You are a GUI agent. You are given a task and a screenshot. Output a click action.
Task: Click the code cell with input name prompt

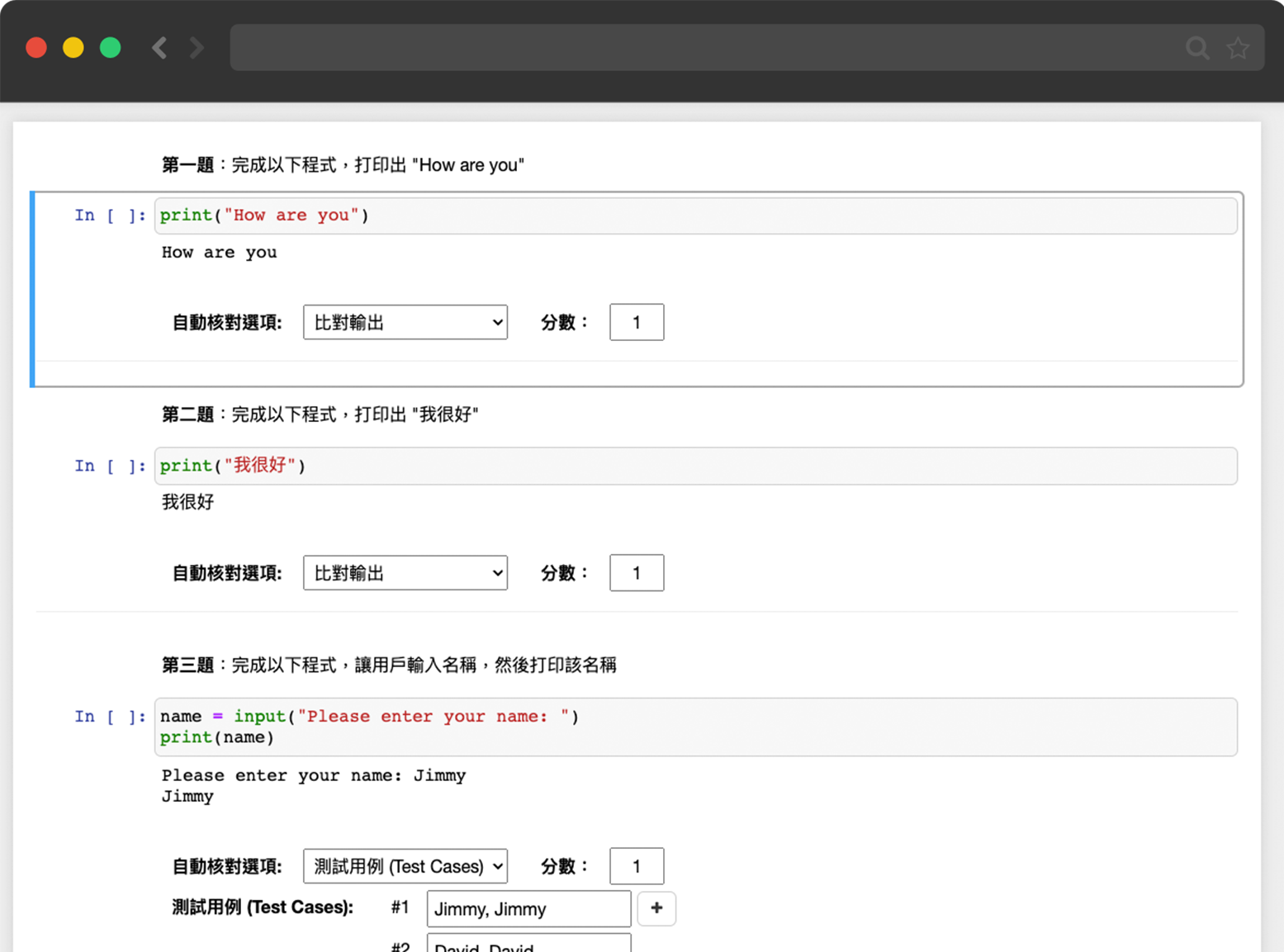(695, 727)
